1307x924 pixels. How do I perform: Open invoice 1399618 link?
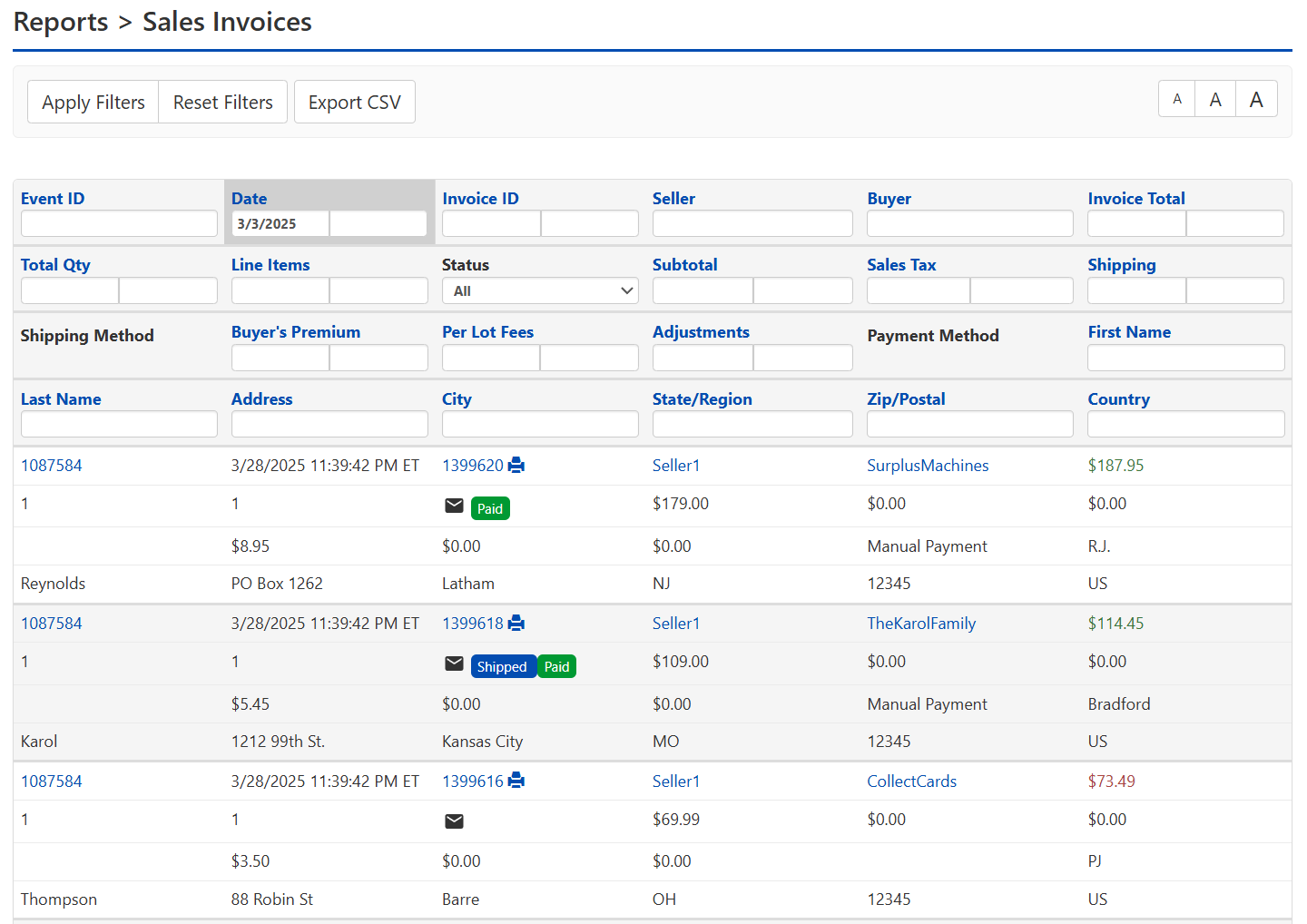(x=473, y=624)
